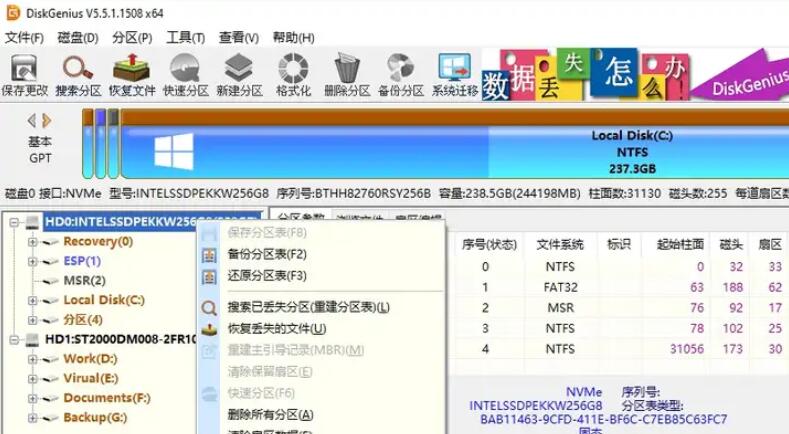Click the disk GUID BAB11463-9CFD-411E text

603,419
